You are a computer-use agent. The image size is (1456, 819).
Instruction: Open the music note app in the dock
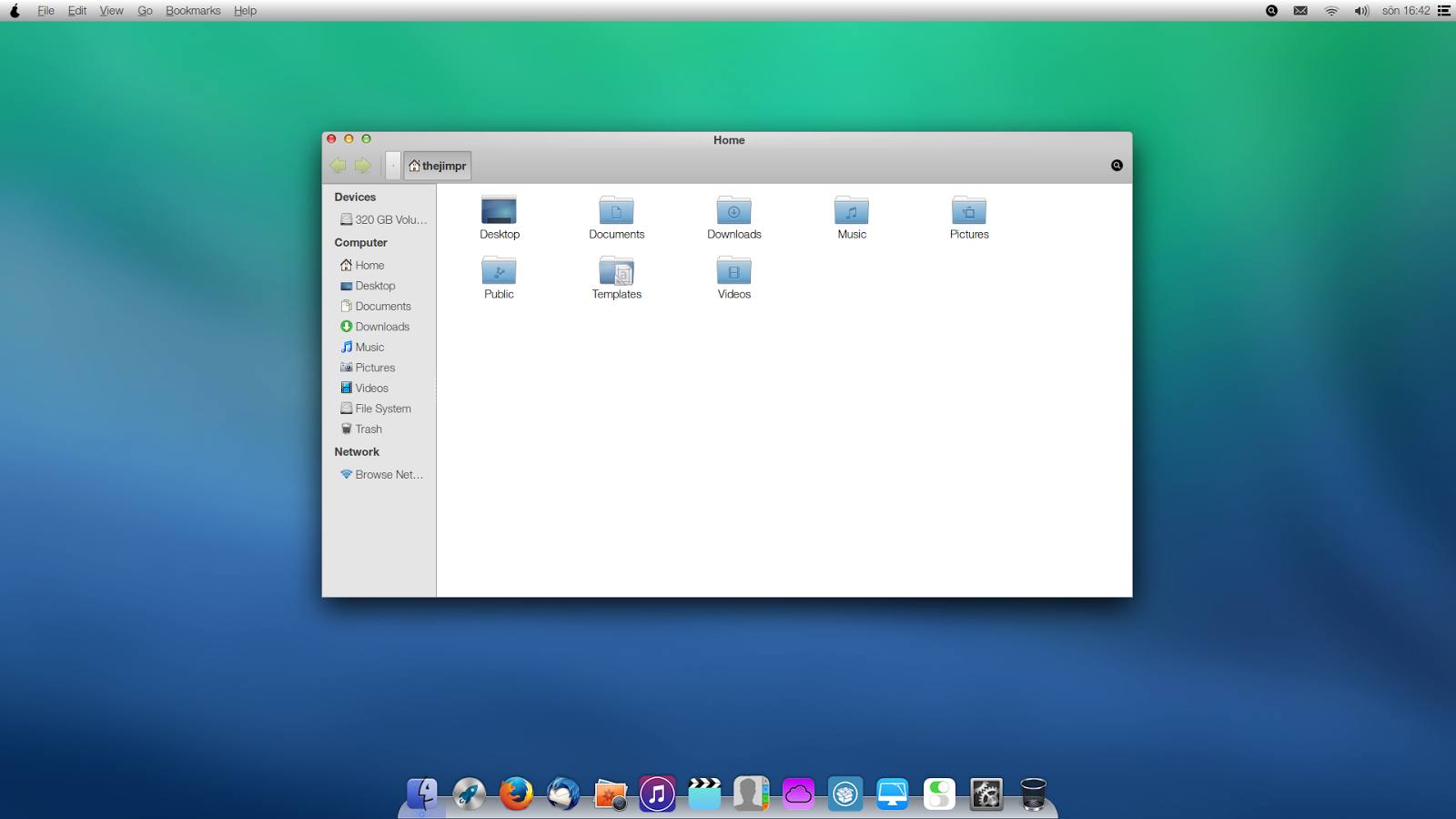(657, 794)
